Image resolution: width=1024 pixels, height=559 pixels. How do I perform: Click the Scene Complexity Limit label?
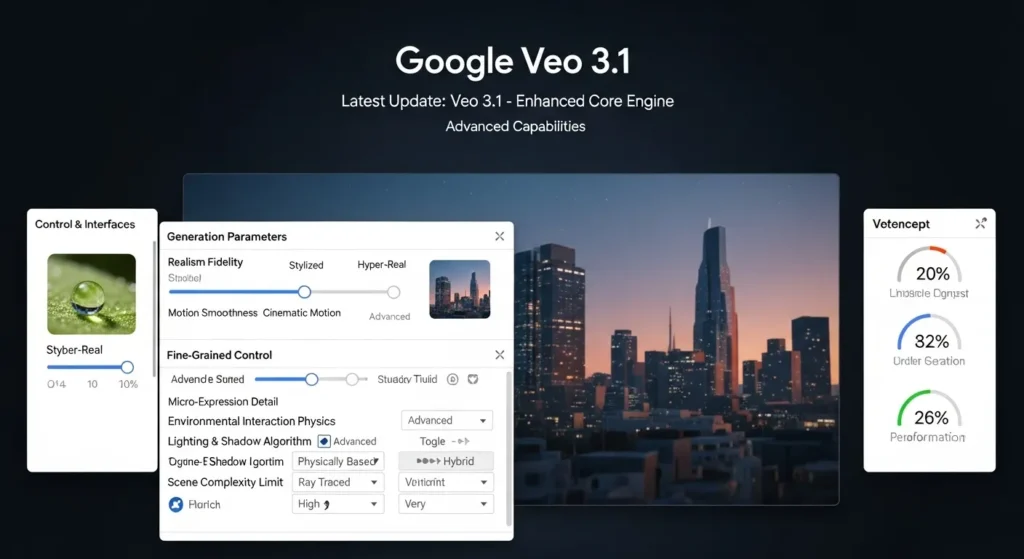(x=225, y=482)
